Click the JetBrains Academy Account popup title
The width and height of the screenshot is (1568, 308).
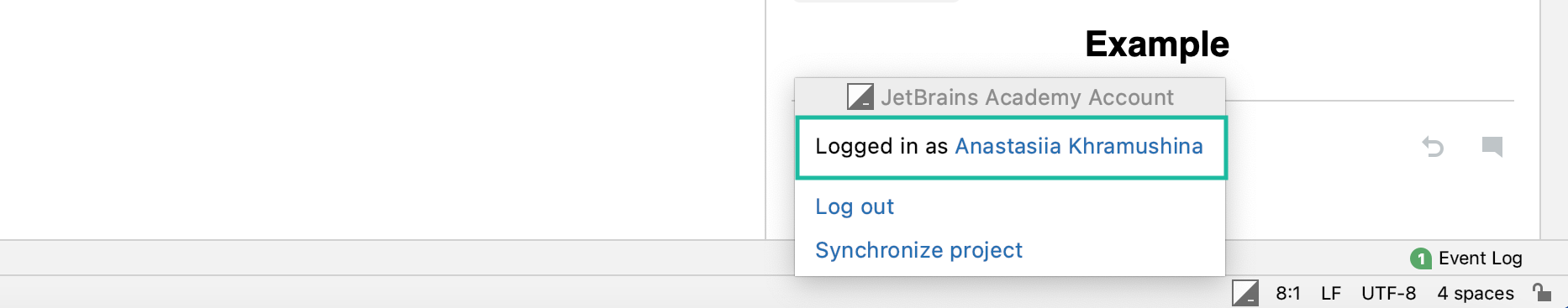click(1027, 97)
